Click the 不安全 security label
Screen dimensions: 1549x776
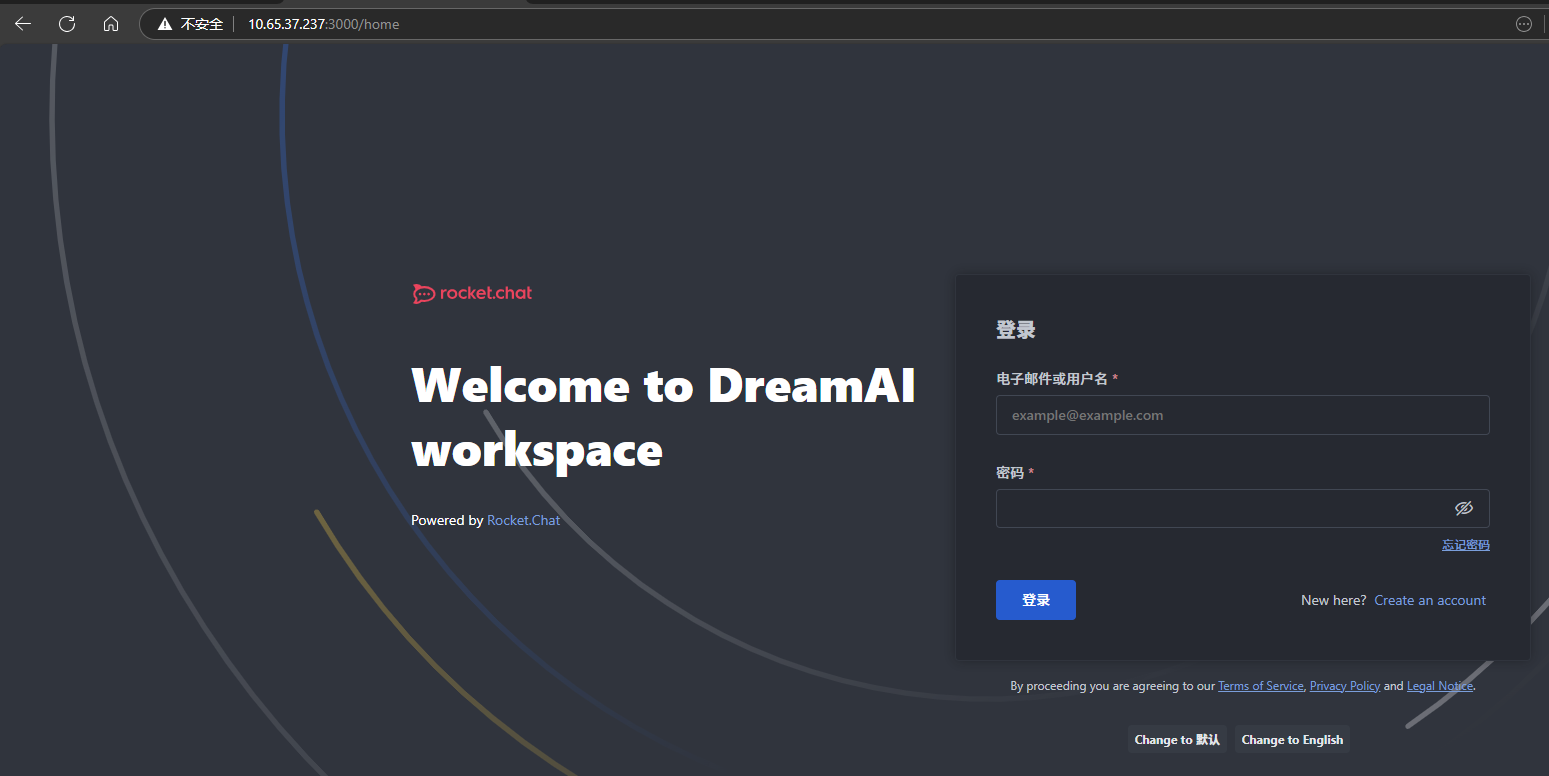click(x=202, y=24)
